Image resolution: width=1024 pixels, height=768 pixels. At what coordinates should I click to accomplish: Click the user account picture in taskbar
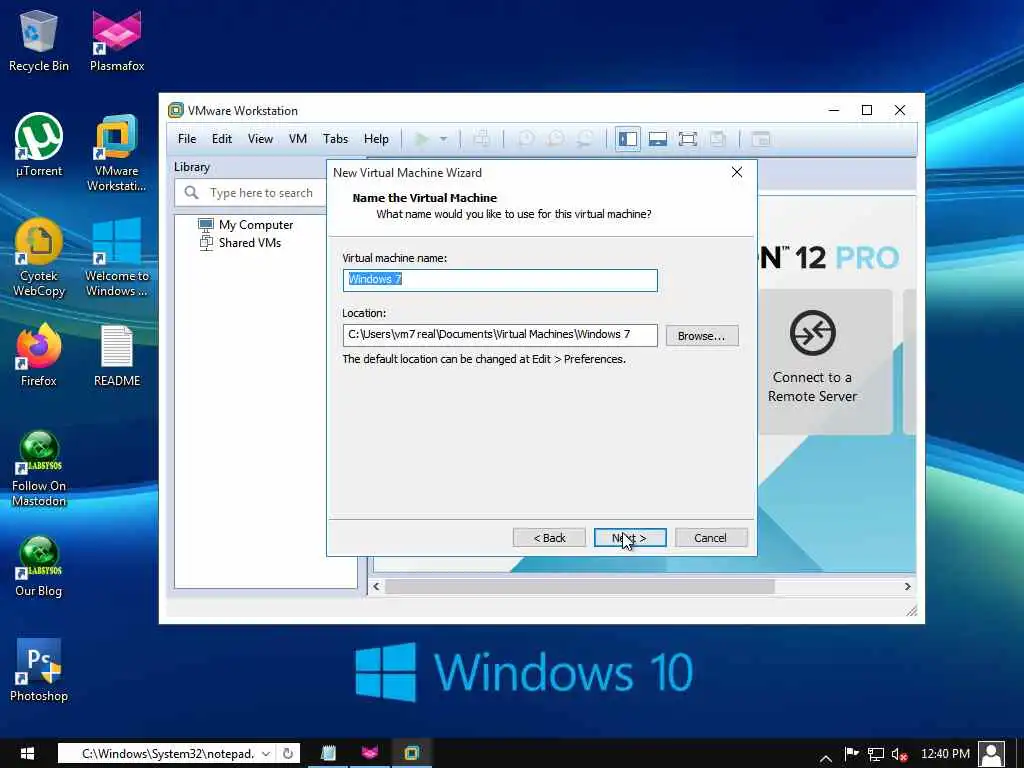click(x=992, y=754)
